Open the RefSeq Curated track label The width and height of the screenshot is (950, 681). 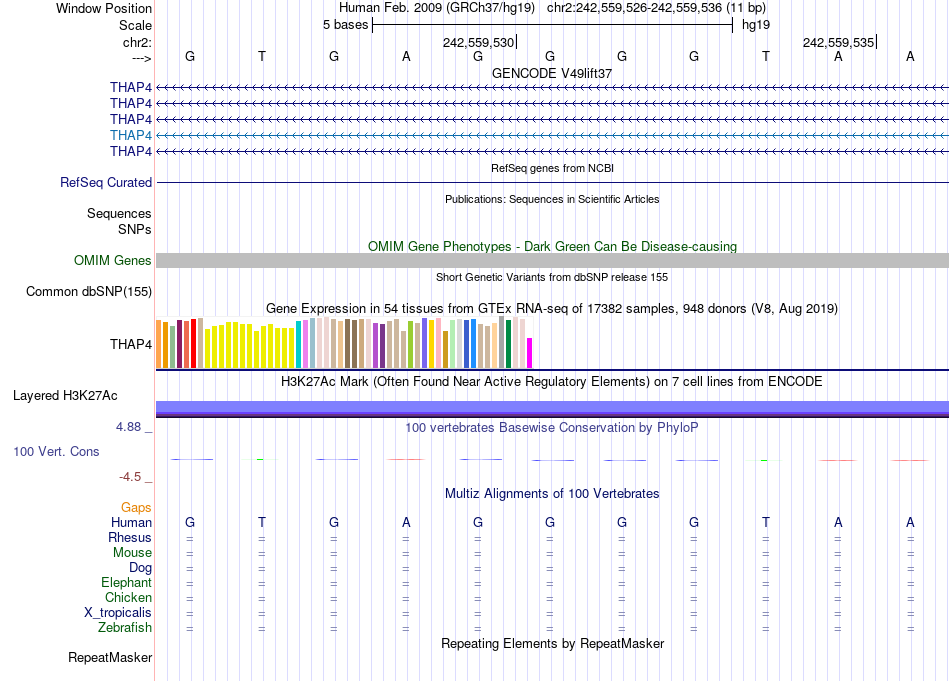(x=106, y=182)
